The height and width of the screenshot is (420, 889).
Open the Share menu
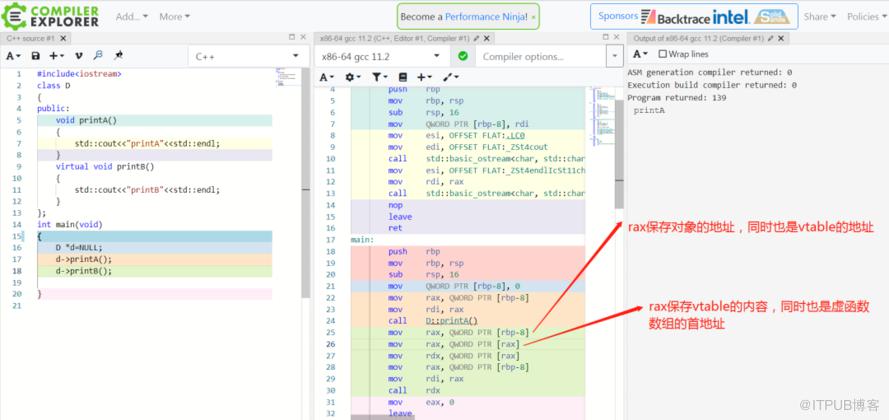819,16
